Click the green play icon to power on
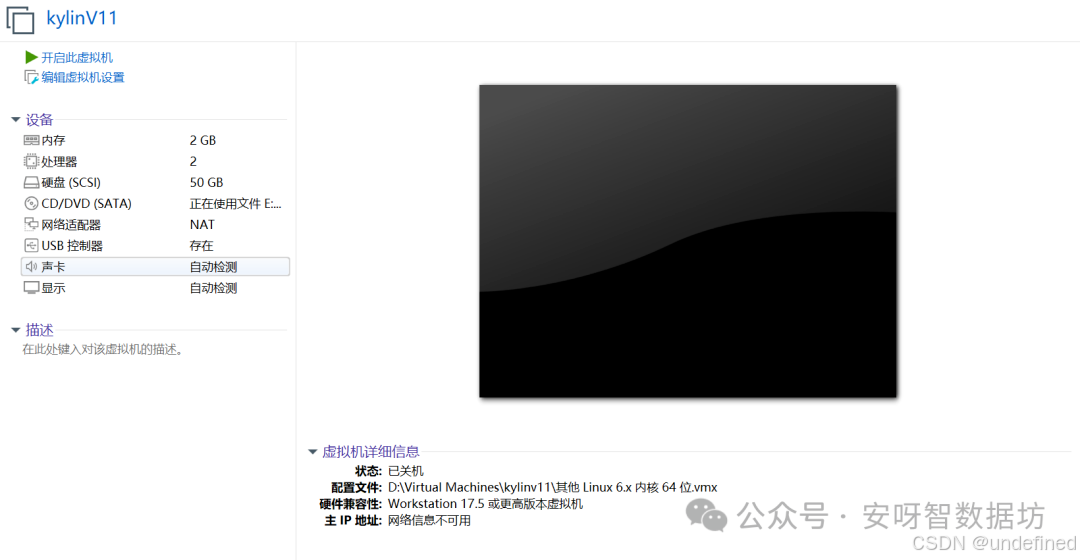This screenshot has height=560, width=1080. (x=31, y=57)
